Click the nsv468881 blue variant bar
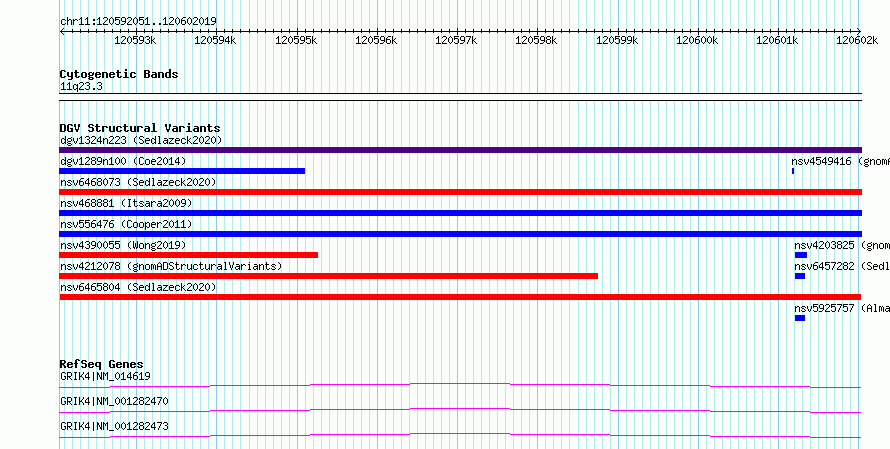 point(460,213)
